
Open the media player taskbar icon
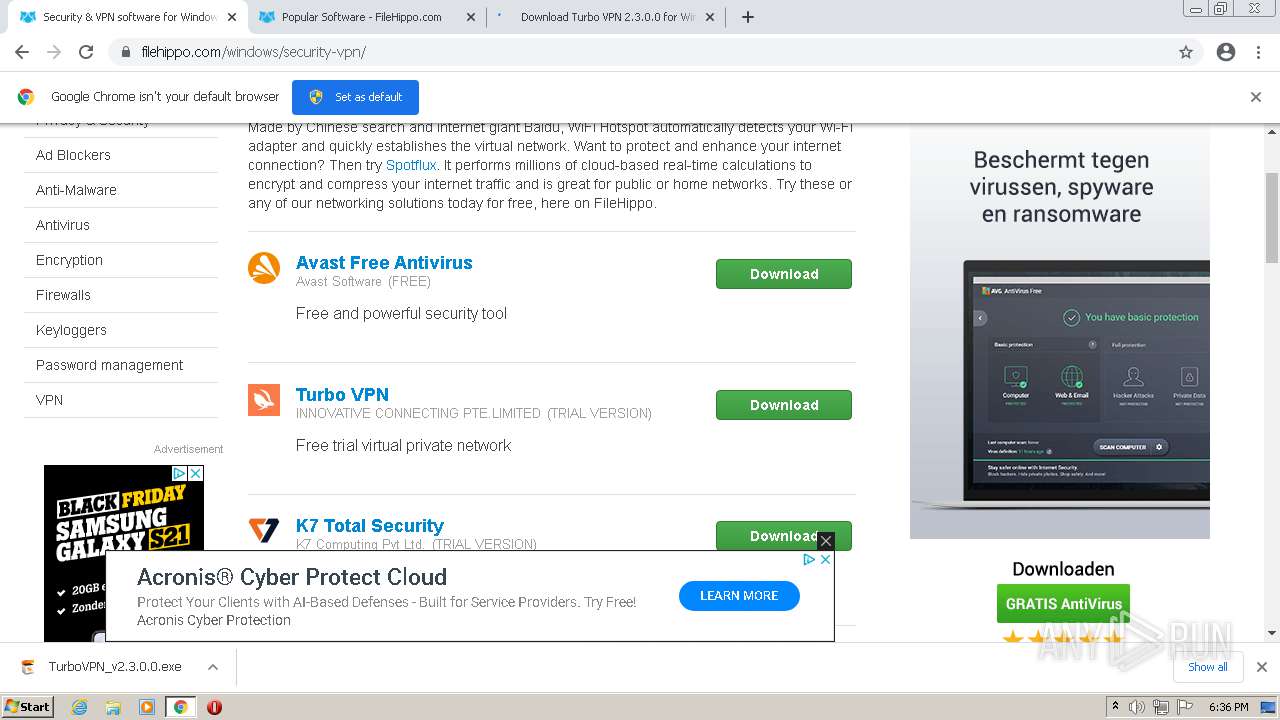tap(147, 707)
